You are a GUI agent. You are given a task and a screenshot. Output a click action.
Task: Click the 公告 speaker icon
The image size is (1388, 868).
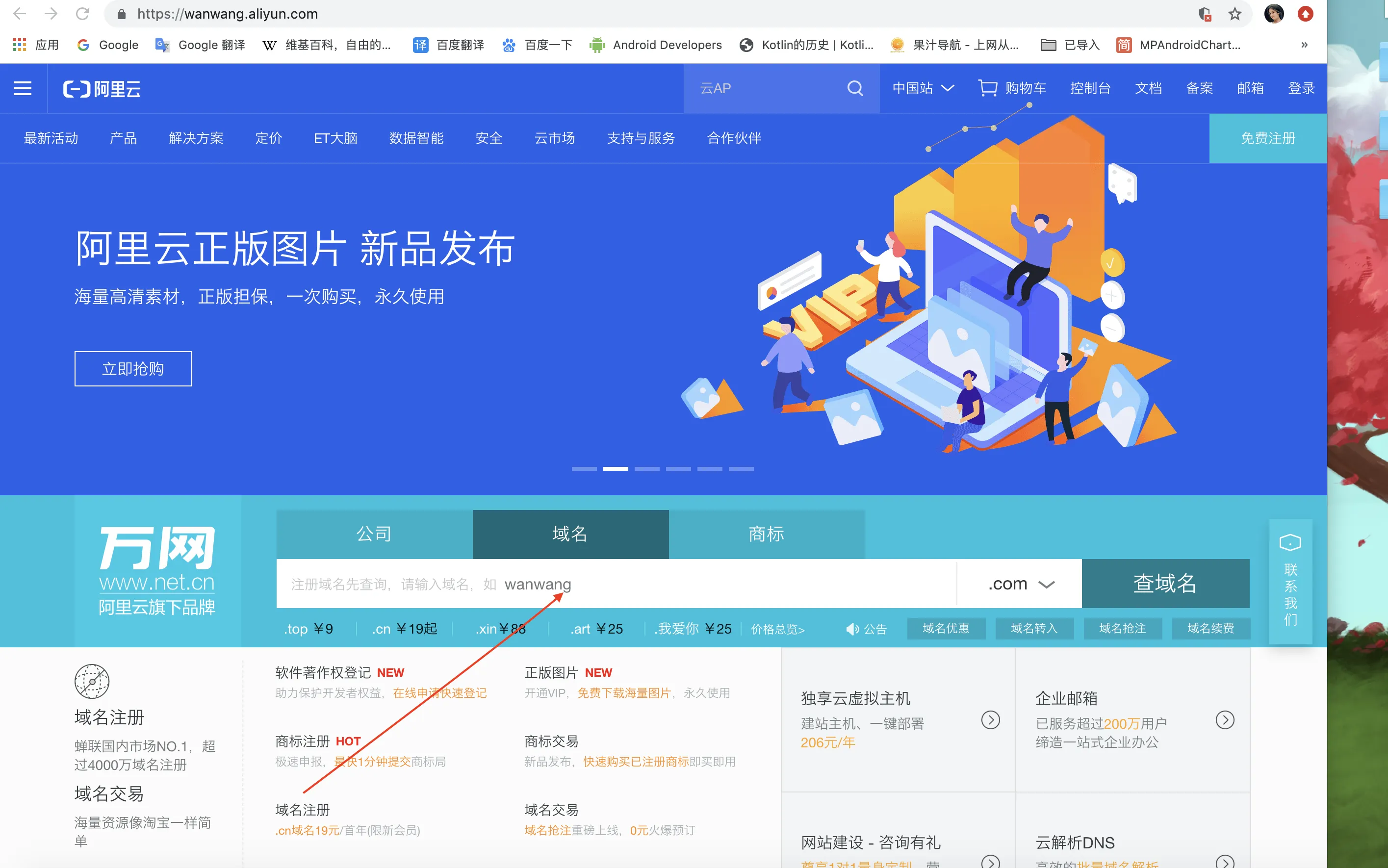pyautogui.click(x=852, y=629)
